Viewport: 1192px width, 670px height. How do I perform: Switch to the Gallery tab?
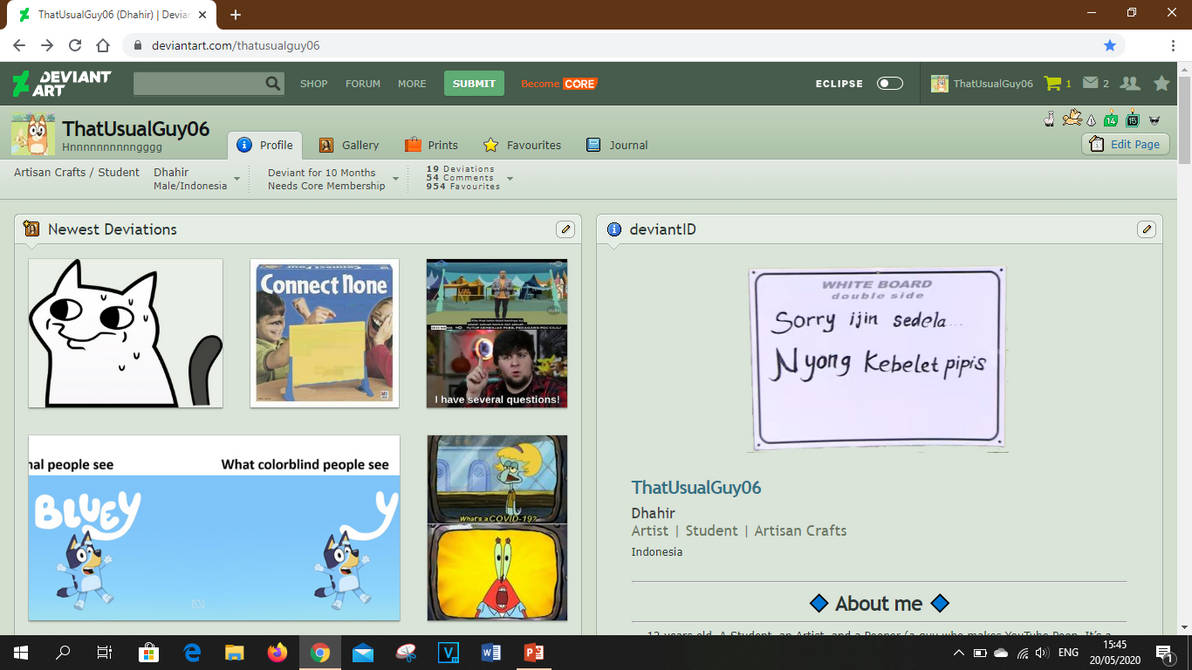pos(349,145)
